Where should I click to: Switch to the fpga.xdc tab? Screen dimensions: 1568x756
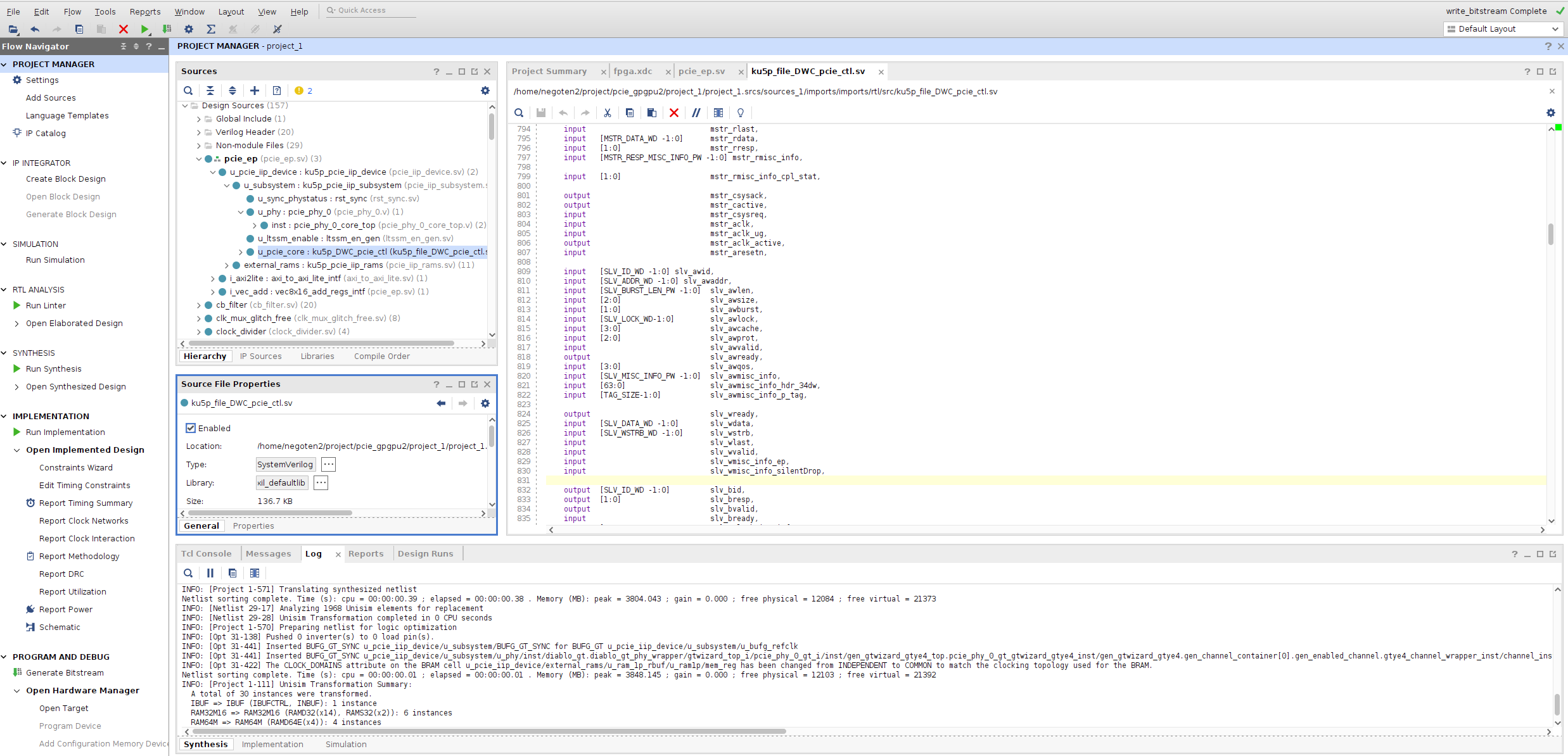coord(633,72)
